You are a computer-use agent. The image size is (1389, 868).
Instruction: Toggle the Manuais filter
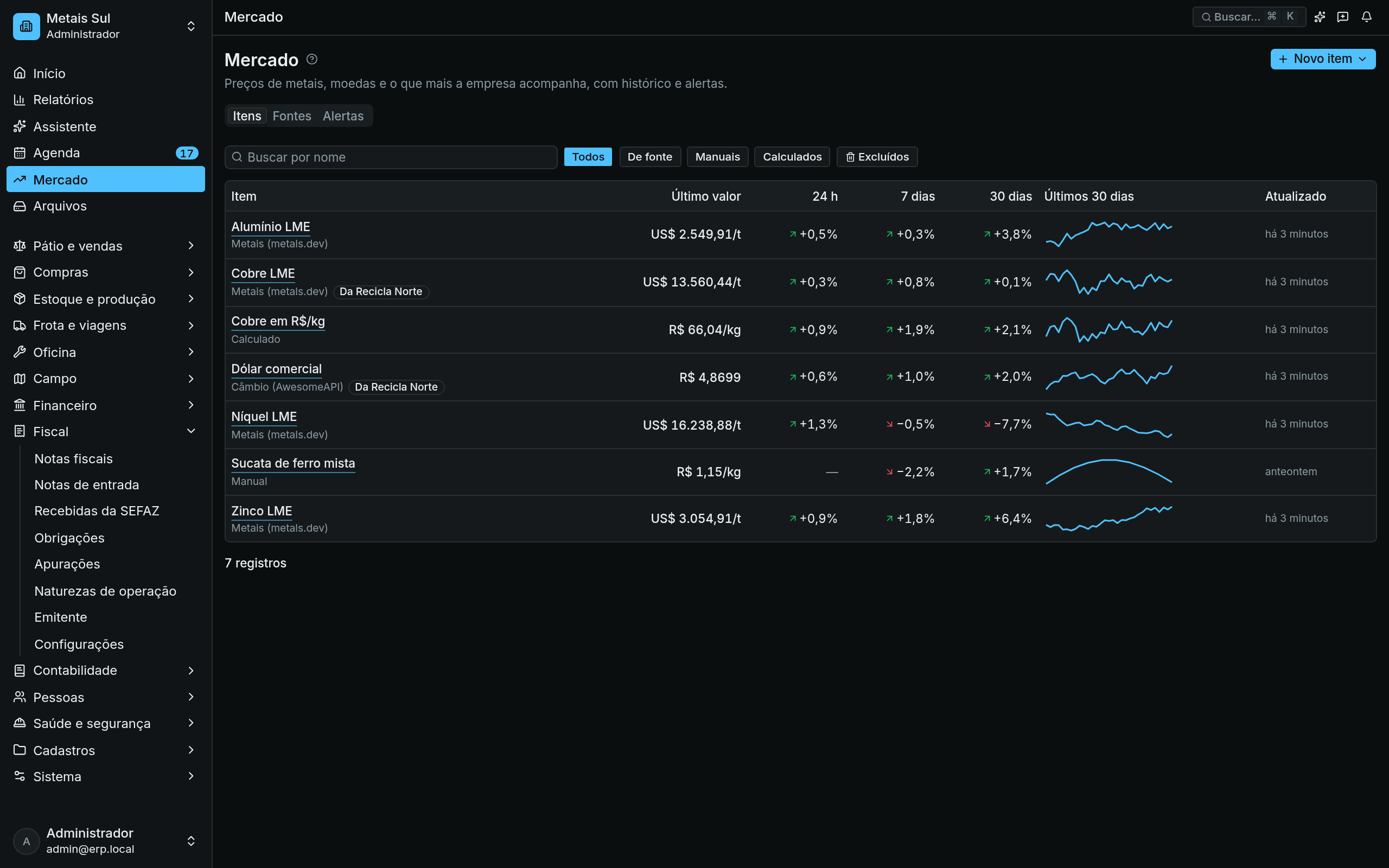[x=717, y=157]
